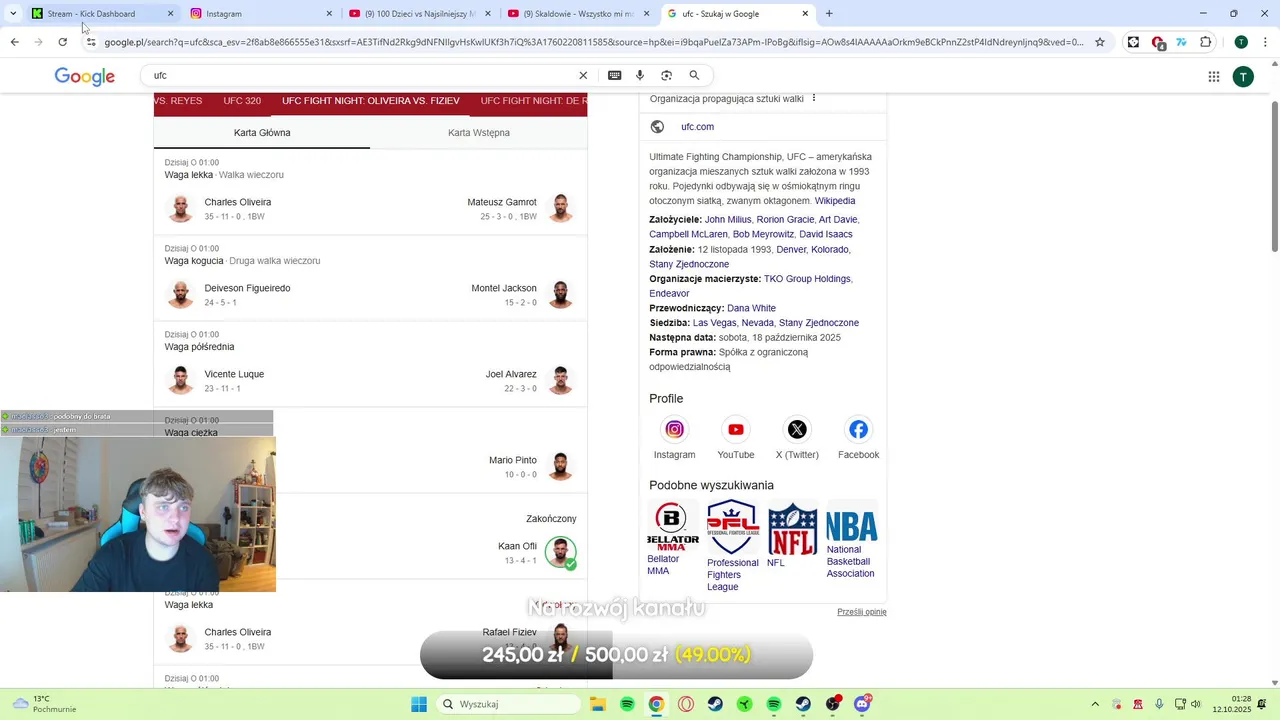Image resolution: width=1280 pixels, height=720 pixels.
Task: Switch to the Skaldowie YouTube tab
Action: 578,13
